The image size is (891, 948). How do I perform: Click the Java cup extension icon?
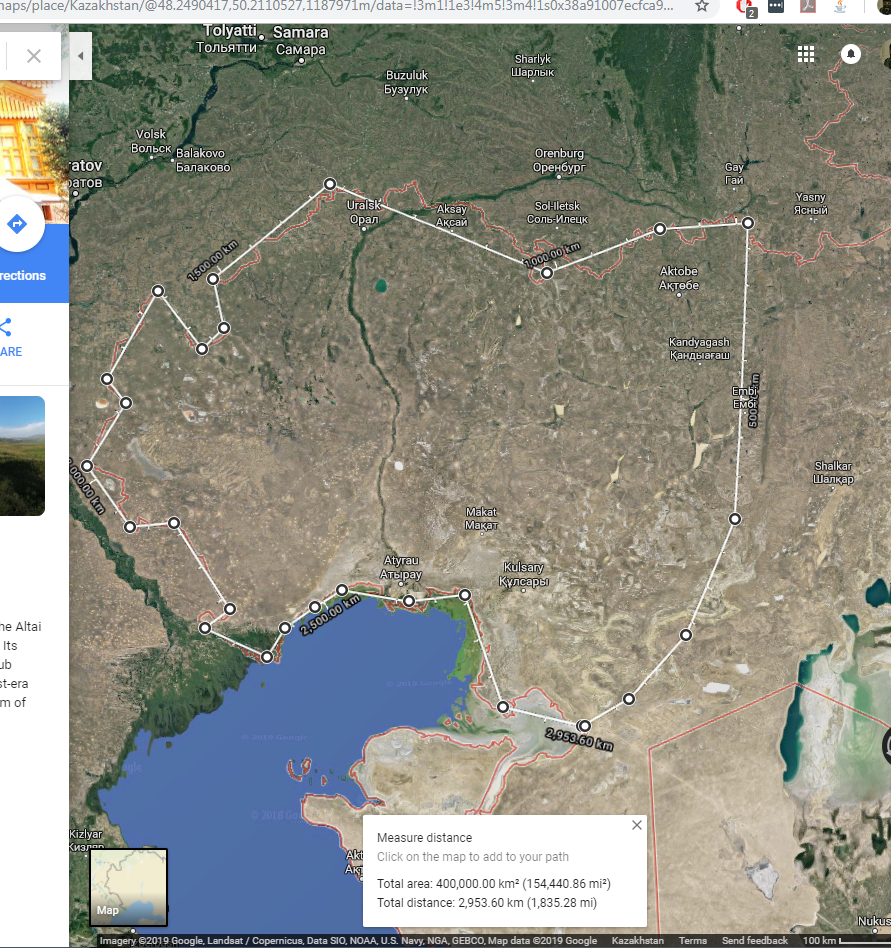pyautogui.click(x=840, y=7)
